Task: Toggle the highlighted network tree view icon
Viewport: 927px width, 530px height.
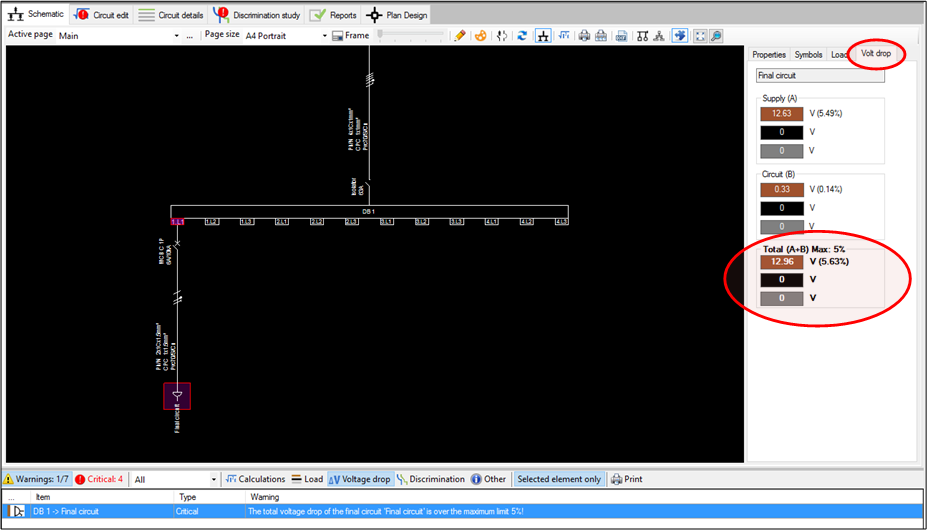Action: [543, 35]
